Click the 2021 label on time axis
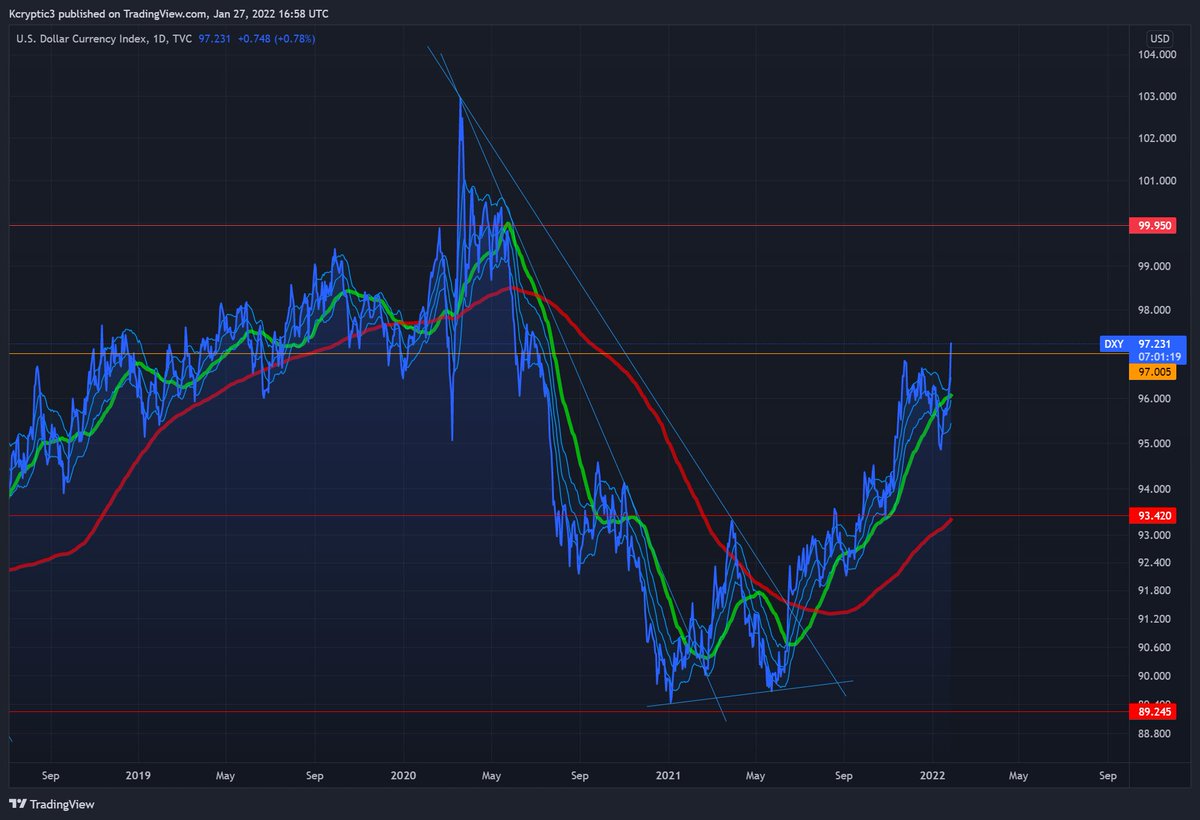Viewport: 1200px width, 820px height. [x=668, y=775]
